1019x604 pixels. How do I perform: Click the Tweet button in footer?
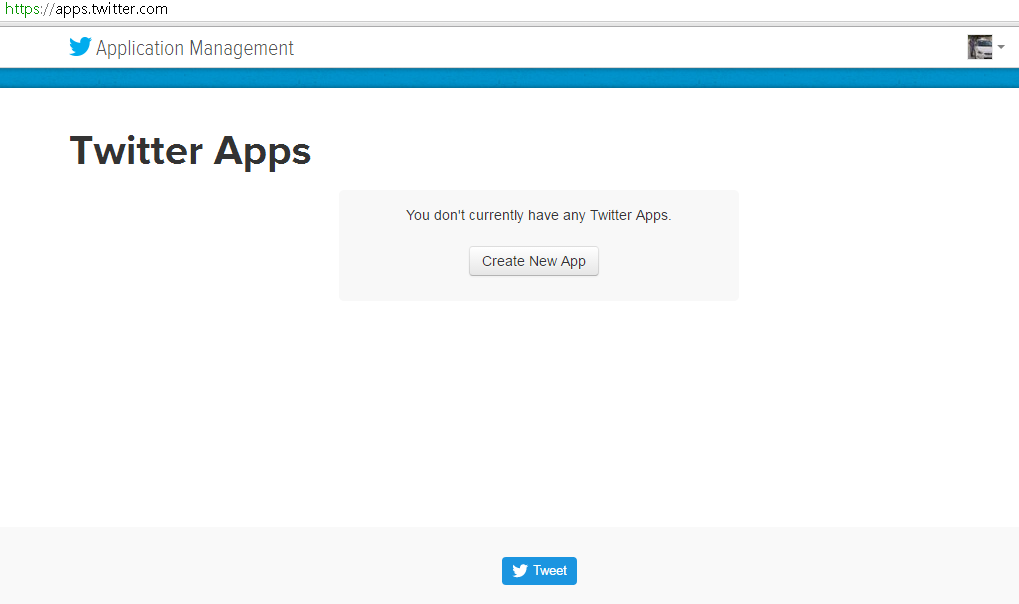tap(539, 571)
